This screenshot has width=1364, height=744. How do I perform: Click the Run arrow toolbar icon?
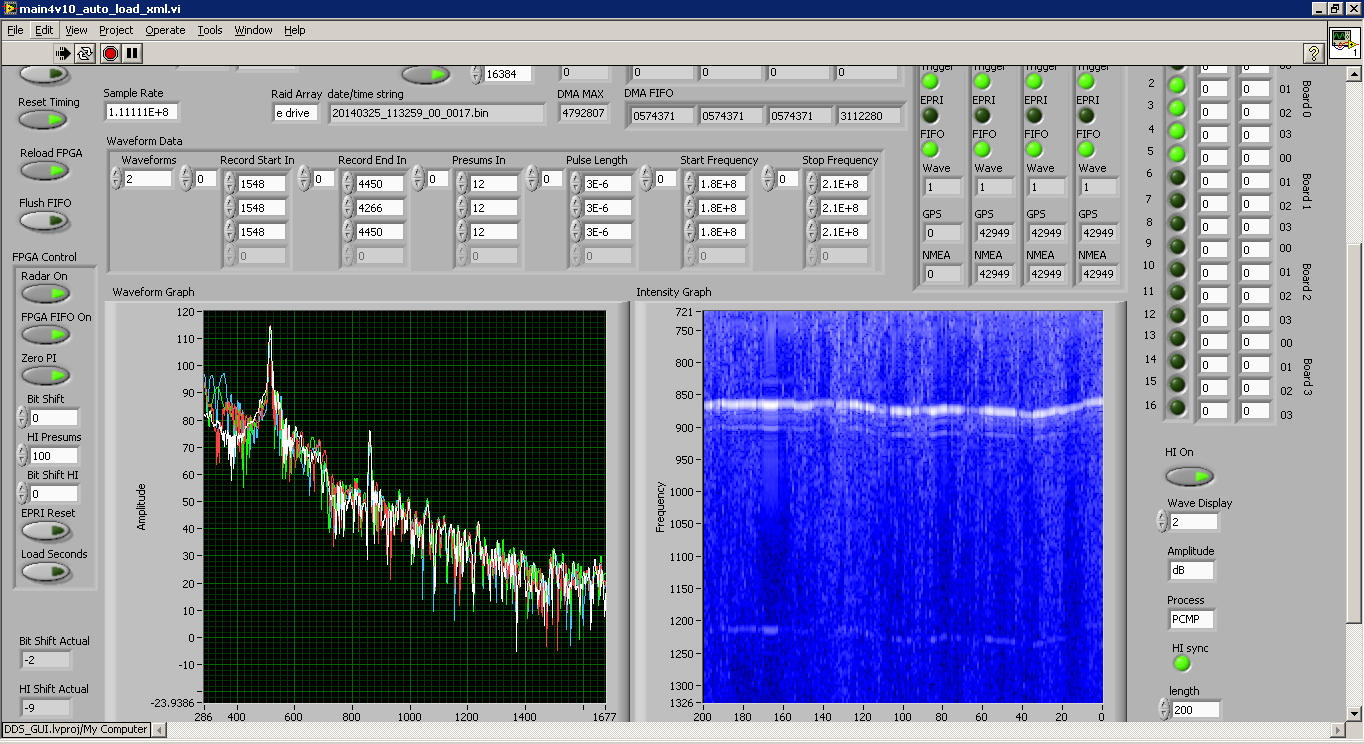click(x=63, y=53)
